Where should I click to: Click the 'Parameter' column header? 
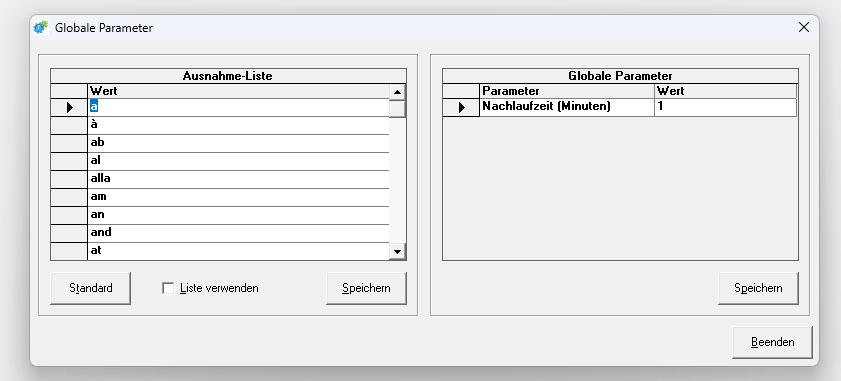[567, 91]
